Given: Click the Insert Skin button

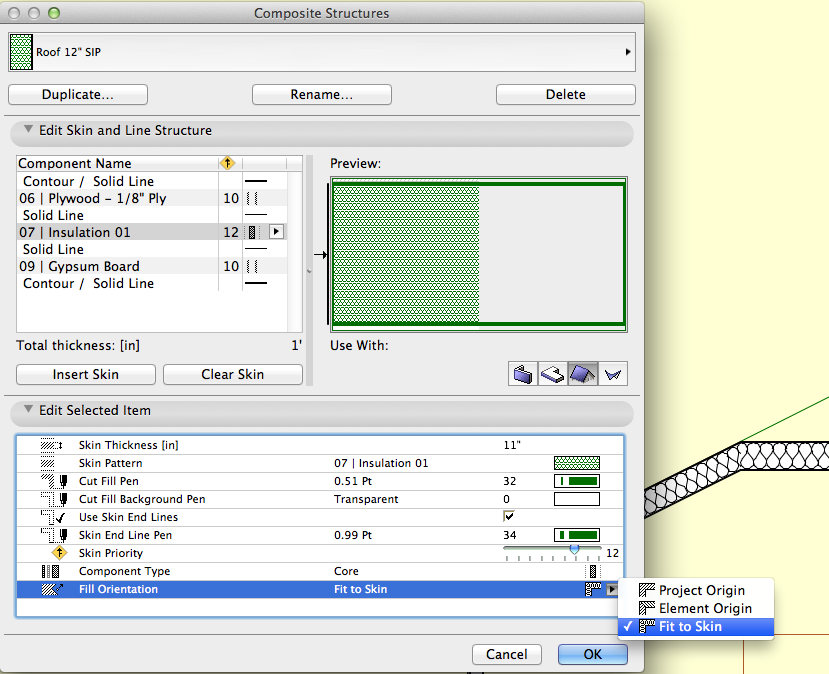Looking at the screenshot, I should coord(85,374).
